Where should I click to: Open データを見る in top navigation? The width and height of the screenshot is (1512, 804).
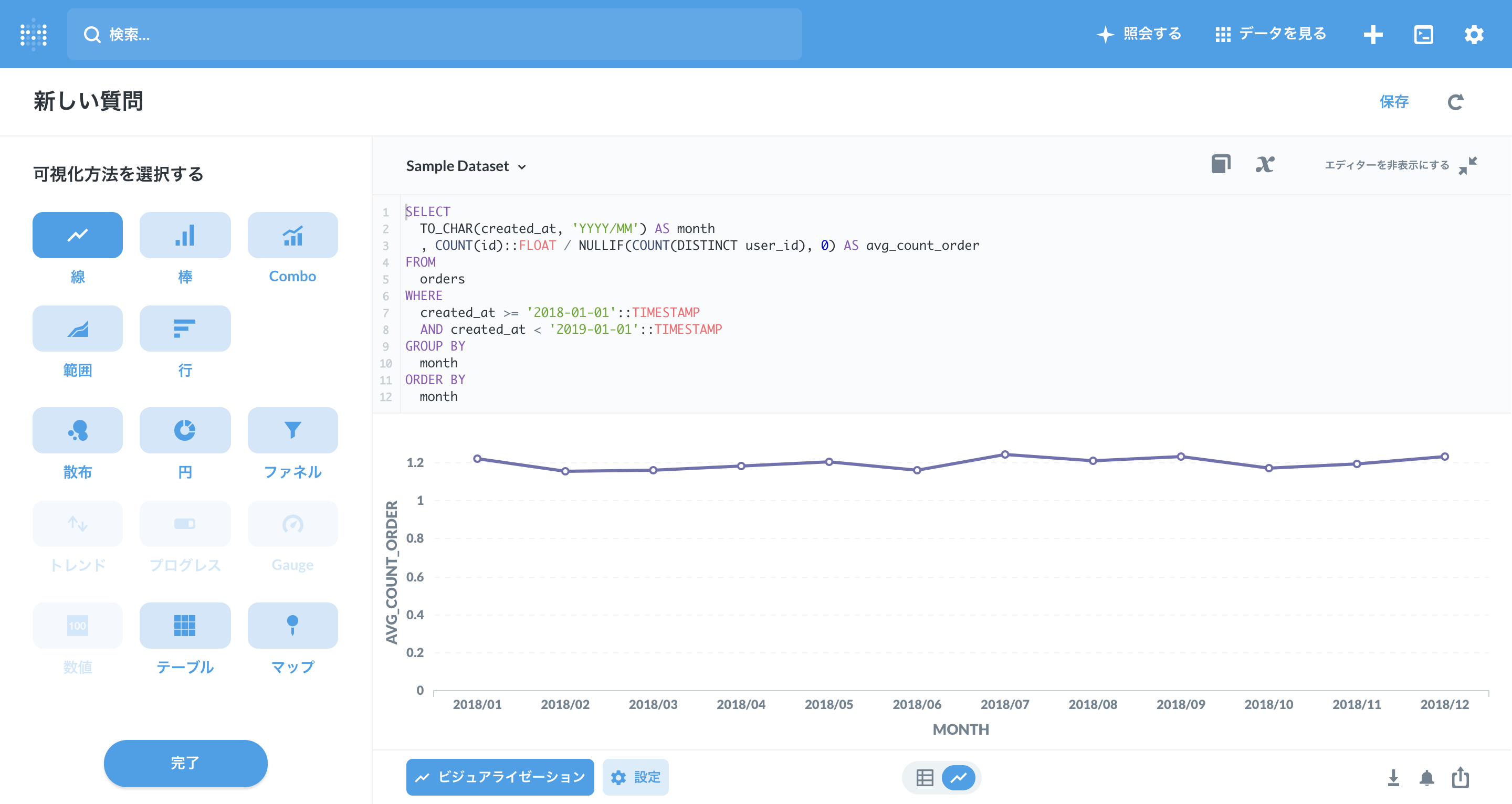click(1270, 34)
